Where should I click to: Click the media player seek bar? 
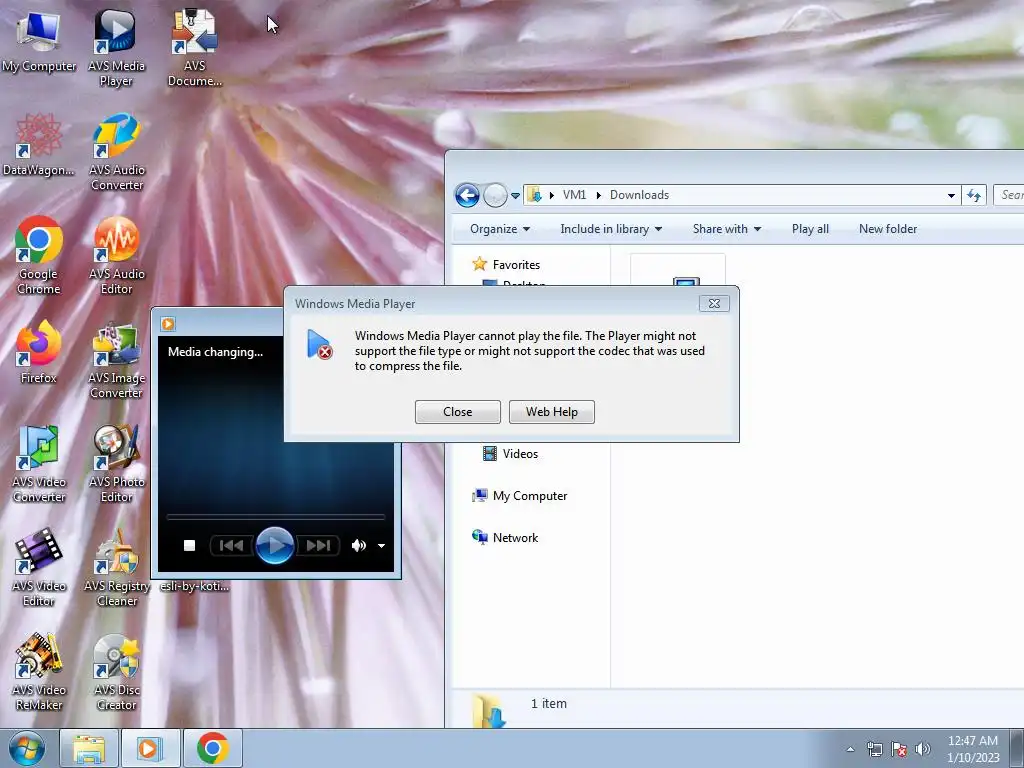click(276, 517)
